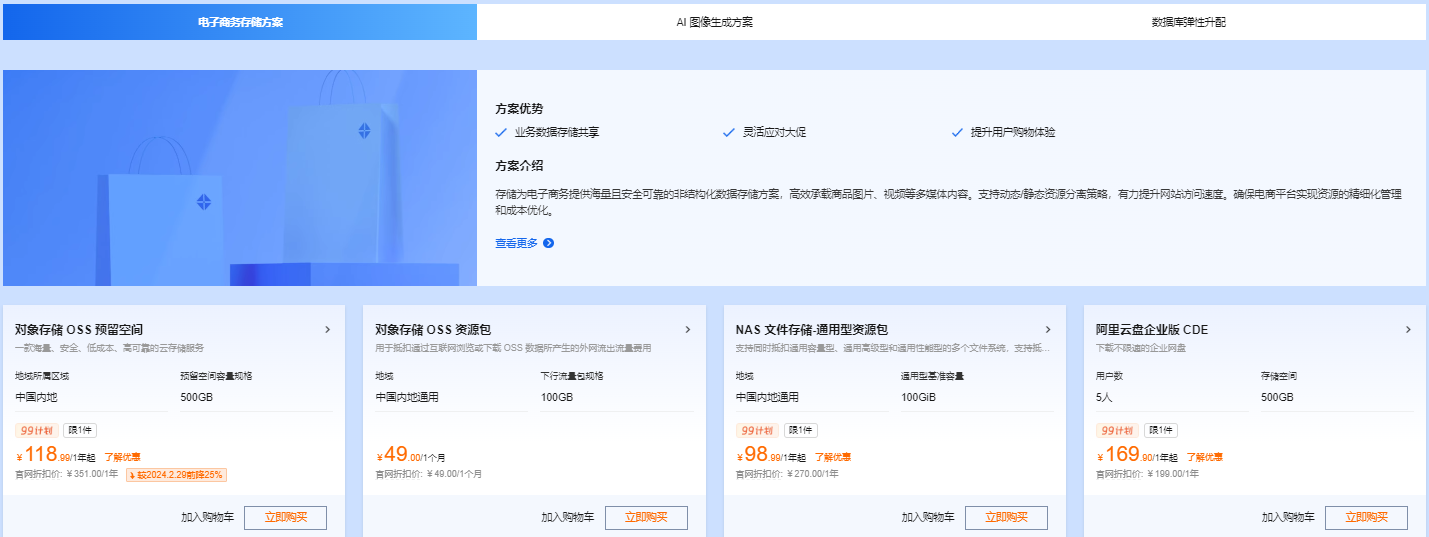Click 99计划 tag on NAS card

pyautogui.click(x=757, y=430)
